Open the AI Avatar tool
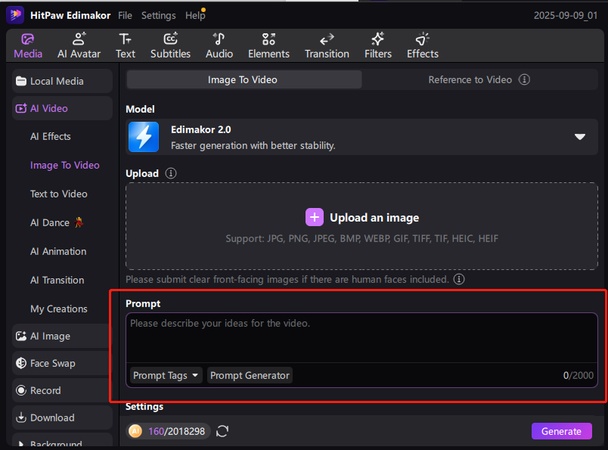The image size is (608, 450). click(79, 46)
